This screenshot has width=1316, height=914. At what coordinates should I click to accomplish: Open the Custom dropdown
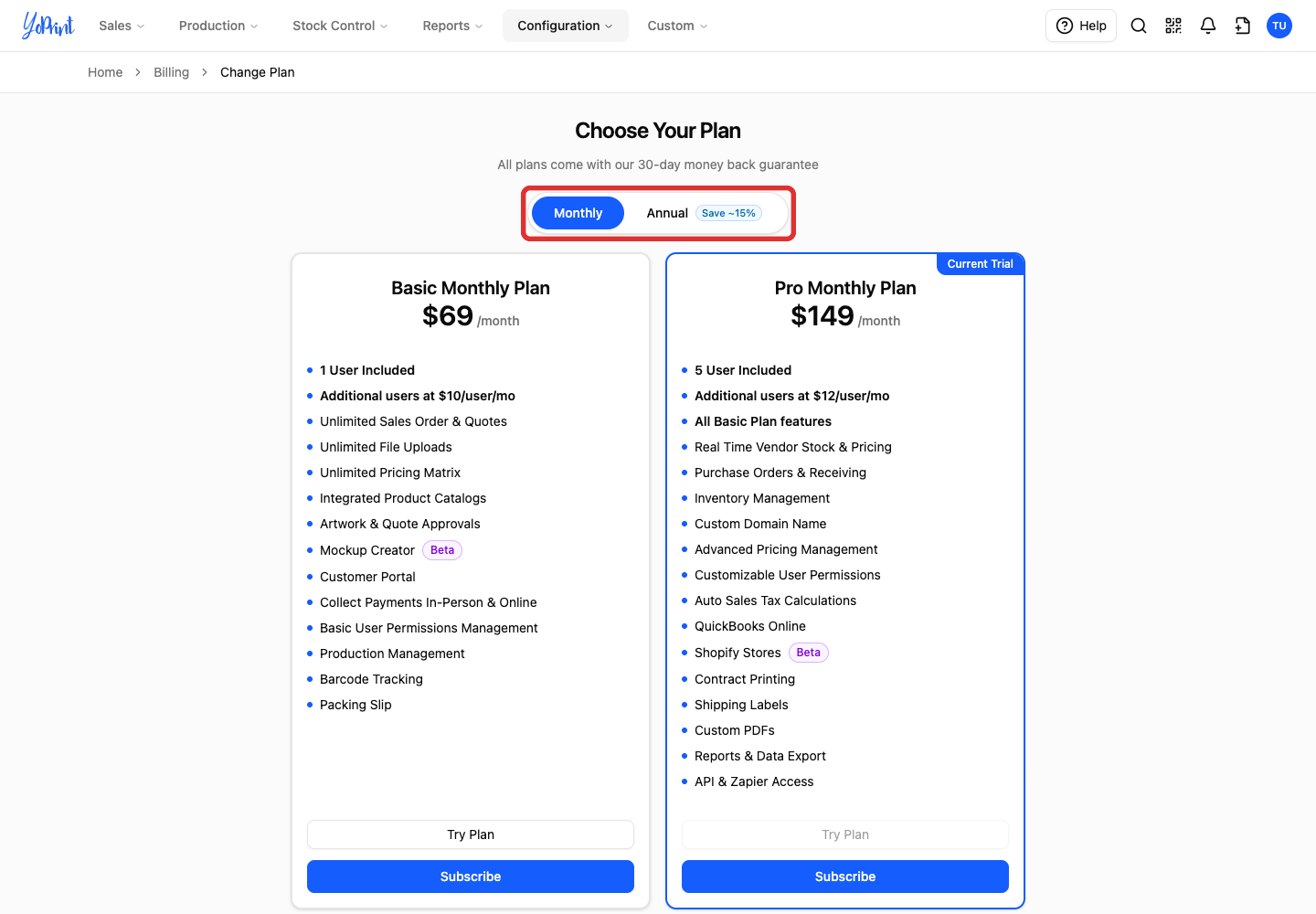(x=677, y=26)
